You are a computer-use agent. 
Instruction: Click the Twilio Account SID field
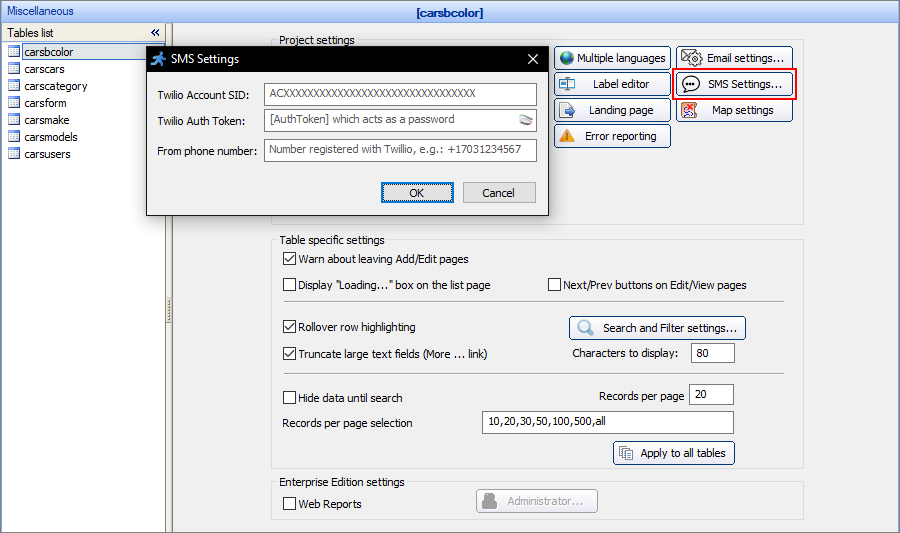click(x=400, y=94)
